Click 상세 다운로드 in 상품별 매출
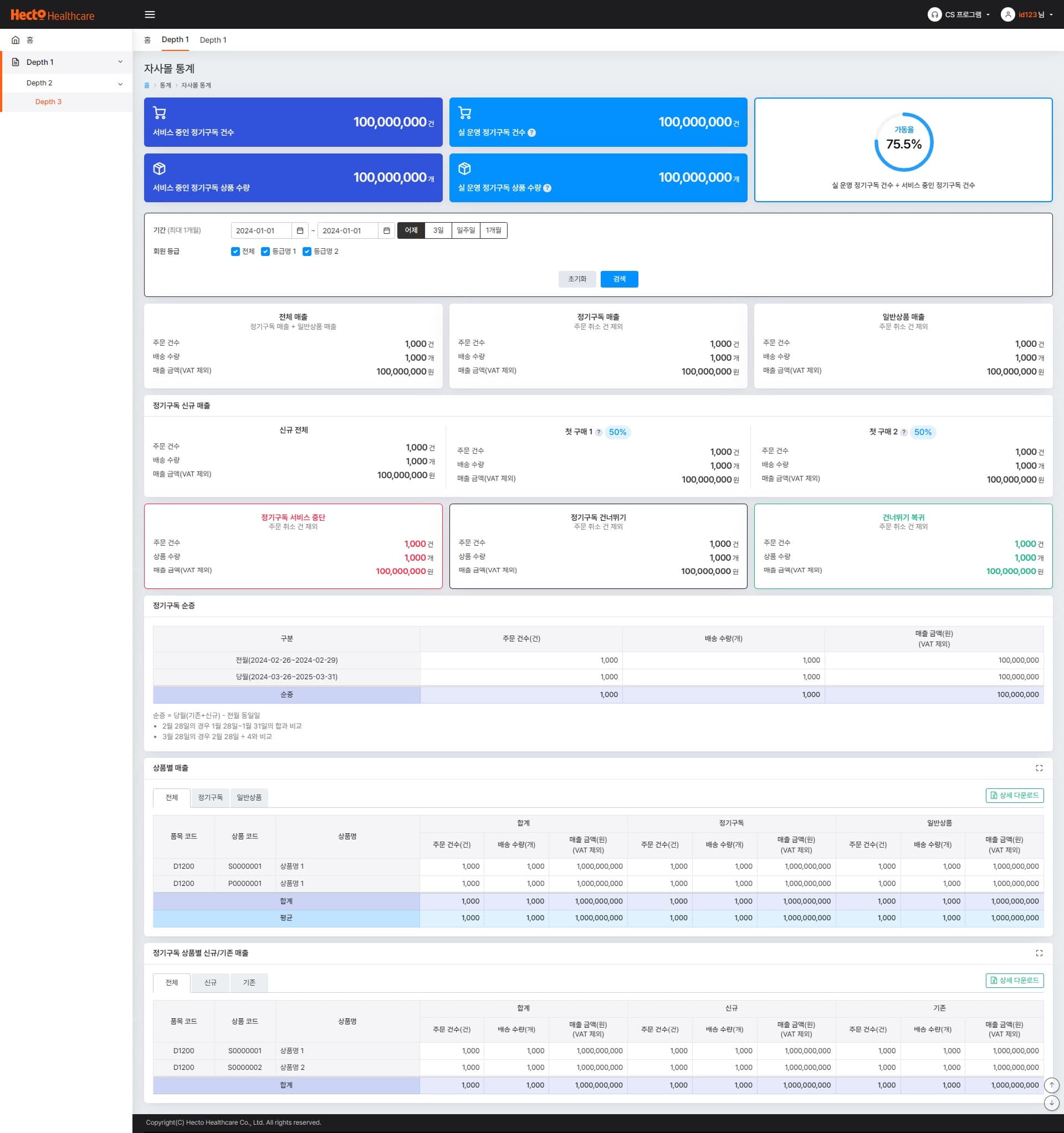 [1014, 796]
